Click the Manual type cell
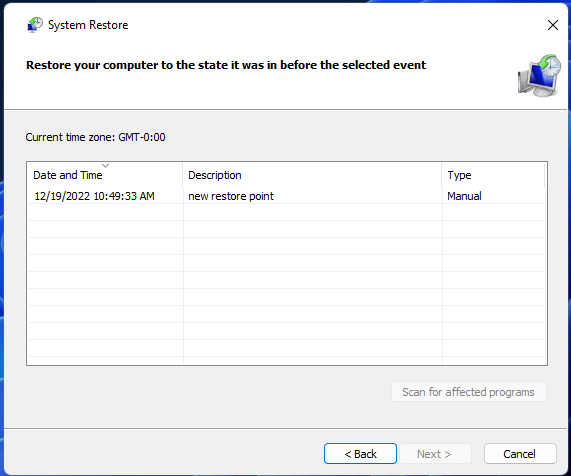 pyautogui.click(x=464, y=196)
